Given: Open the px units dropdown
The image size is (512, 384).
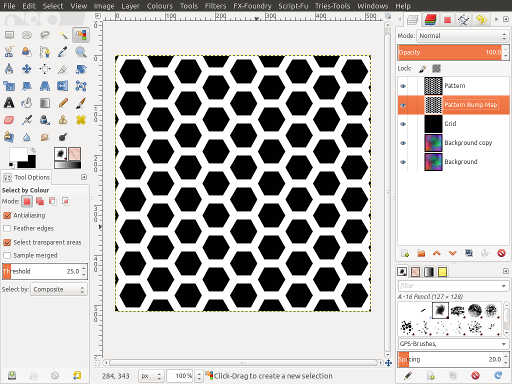Looking at the screenshot, I should (x=151, y=376).
